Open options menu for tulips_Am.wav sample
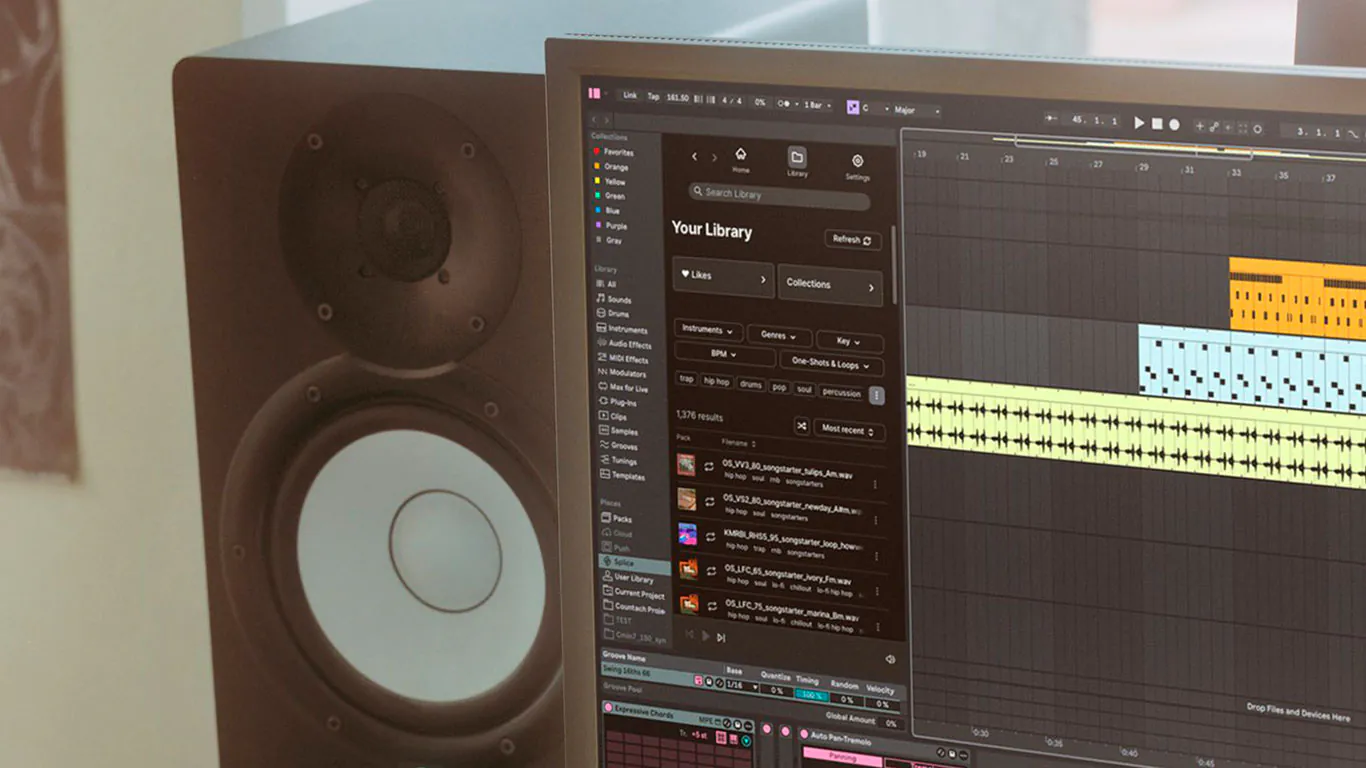Viewport: 1366px width, 768px height. 875,485
